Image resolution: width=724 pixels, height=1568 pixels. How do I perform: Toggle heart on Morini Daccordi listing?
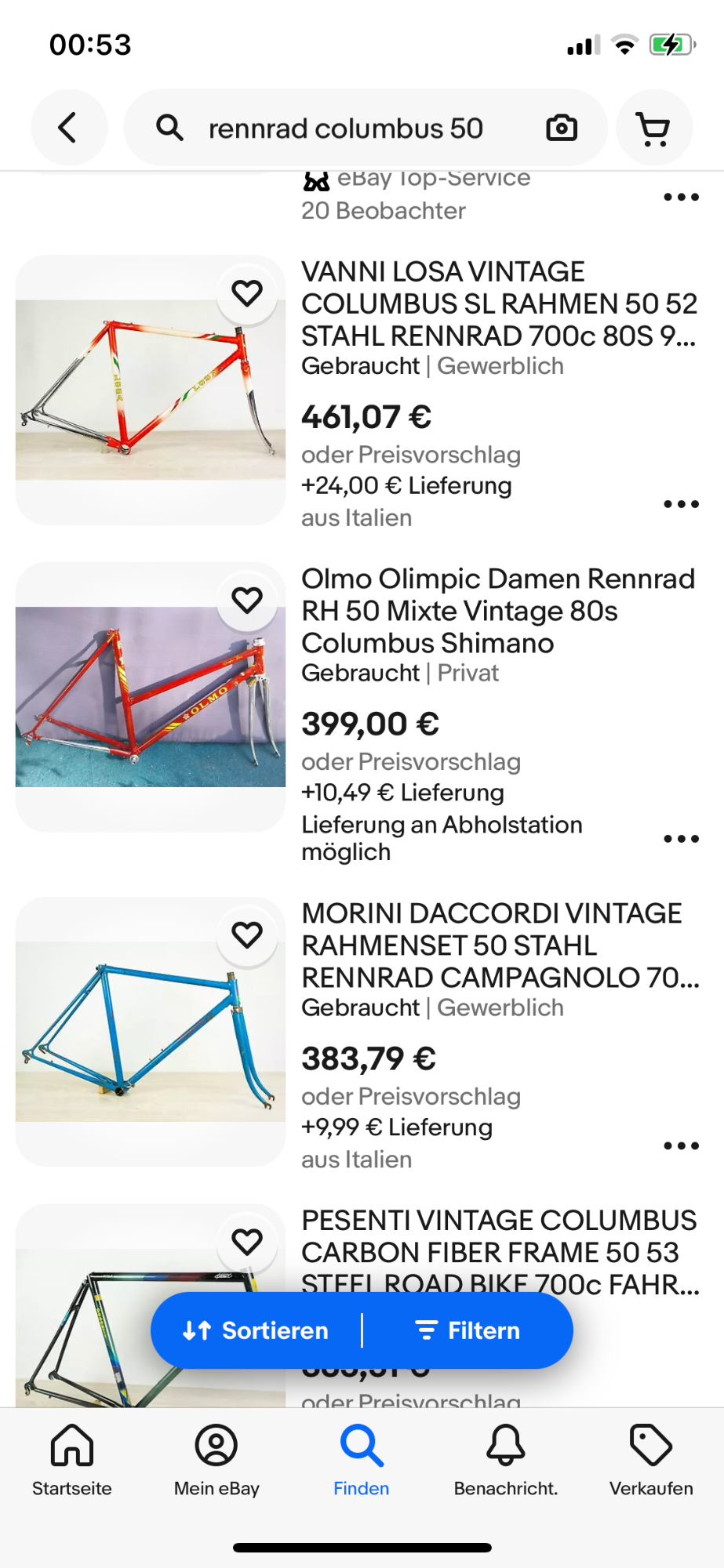247,935
